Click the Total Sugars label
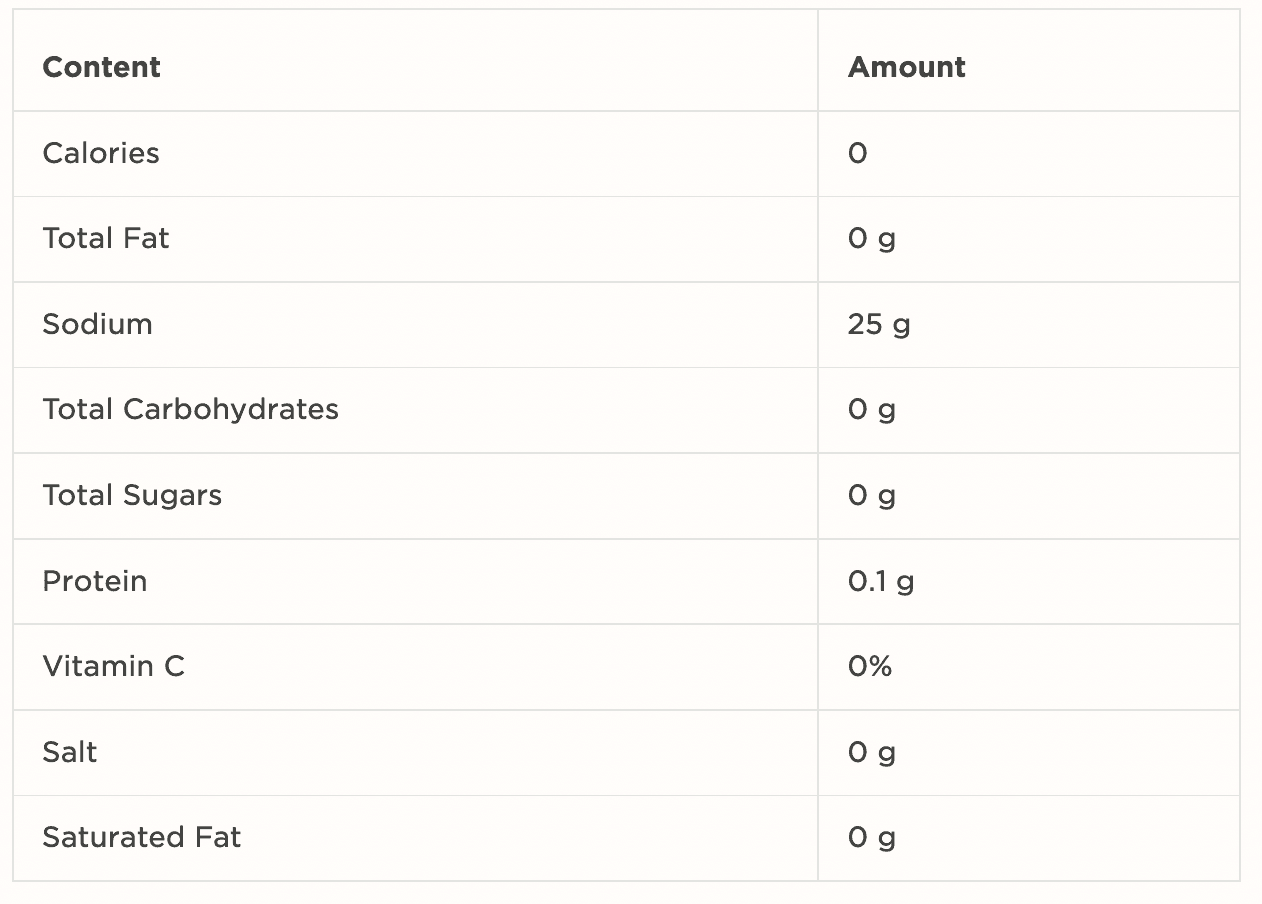1262x904 pixels. pyautogui.click(x=132, y=496)
